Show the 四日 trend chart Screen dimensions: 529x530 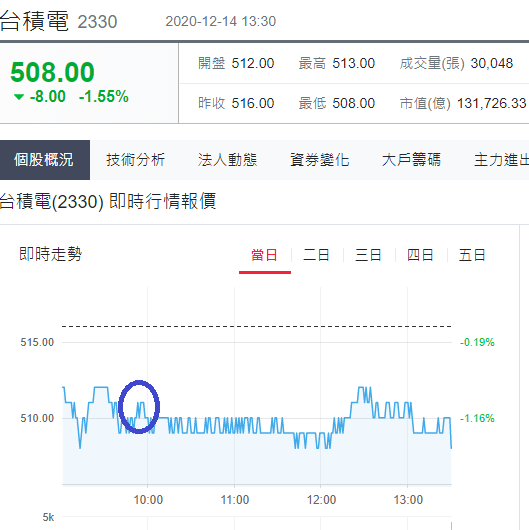pyautogui.click(x=420, y=255)
